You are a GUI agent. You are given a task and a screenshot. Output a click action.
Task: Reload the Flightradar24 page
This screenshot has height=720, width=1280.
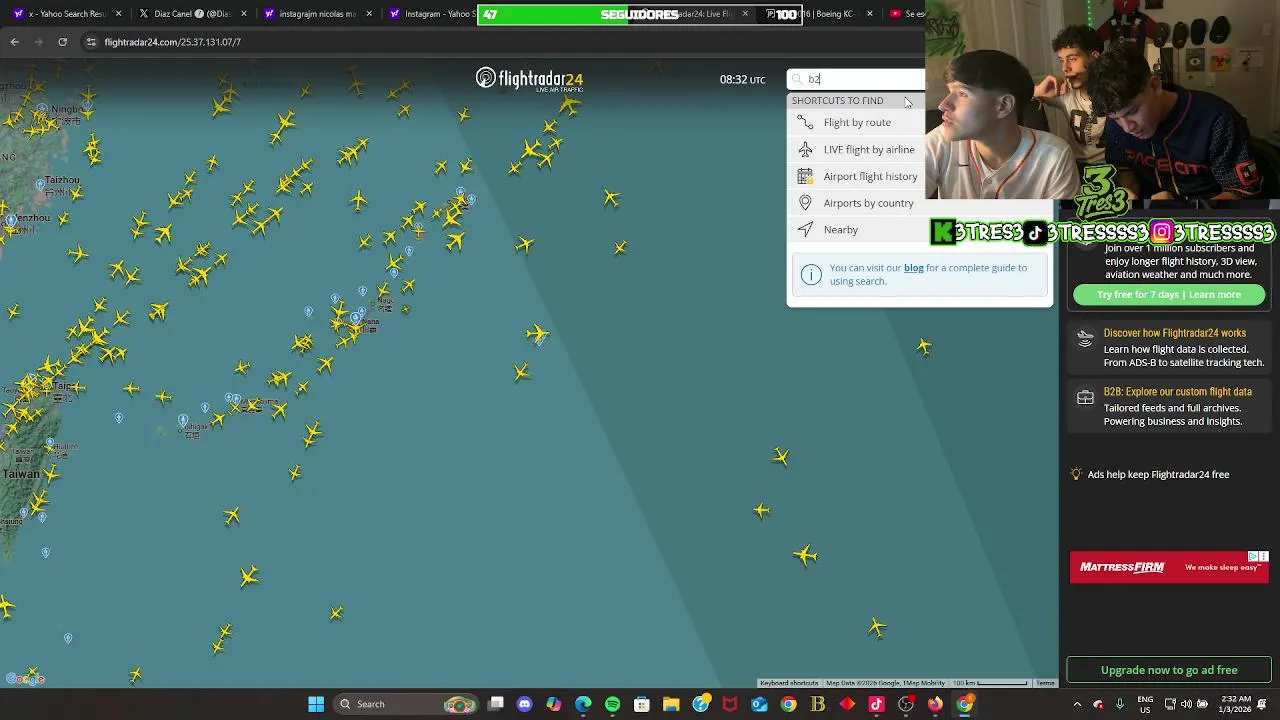click(x=63, y=42)
